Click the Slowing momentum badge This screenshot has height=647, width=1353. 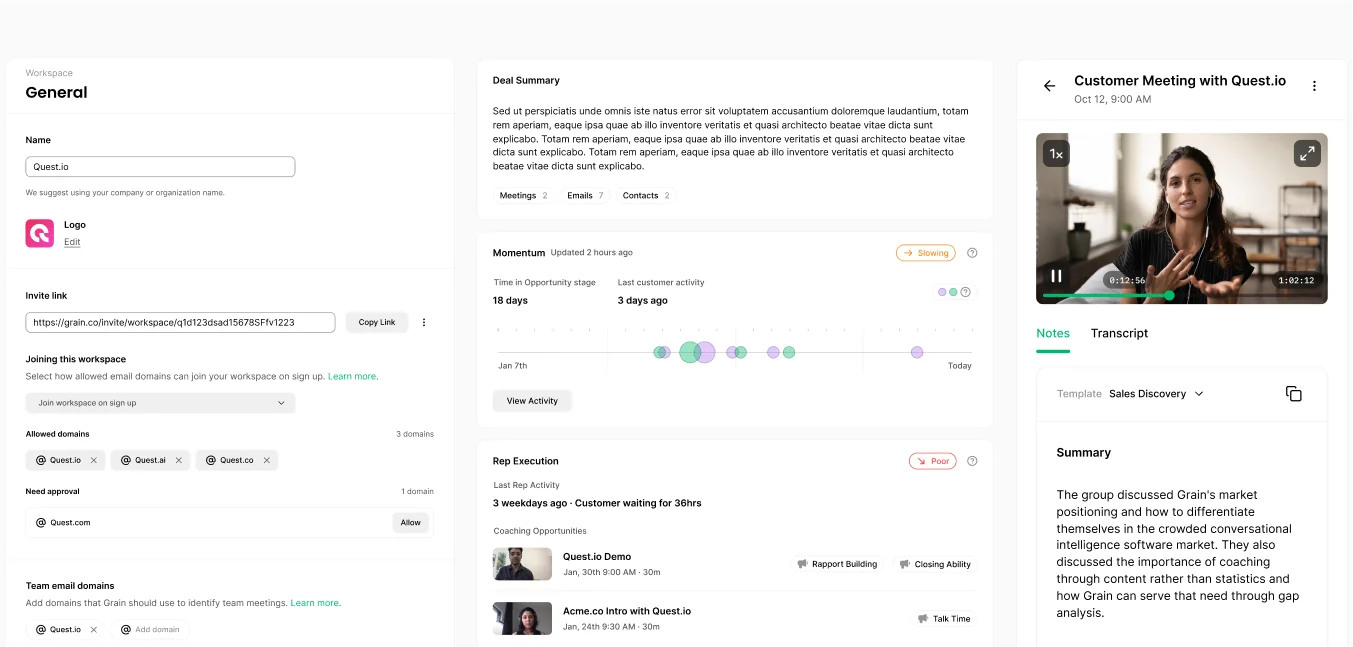point(926,253)
